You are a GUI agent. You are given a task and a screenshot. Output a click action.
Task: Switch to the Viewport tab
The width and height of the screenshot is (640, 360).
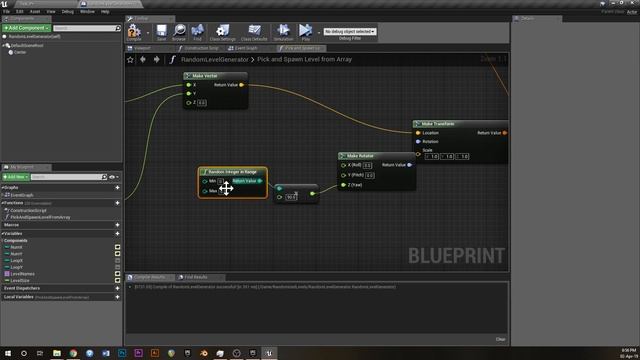click(142, 48)
